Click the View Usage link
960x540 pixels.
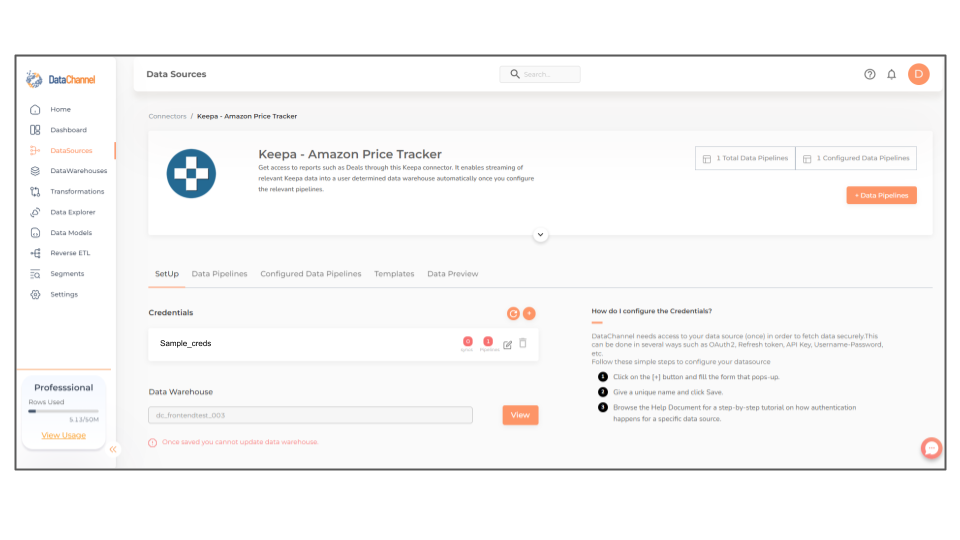pos(64,435)
